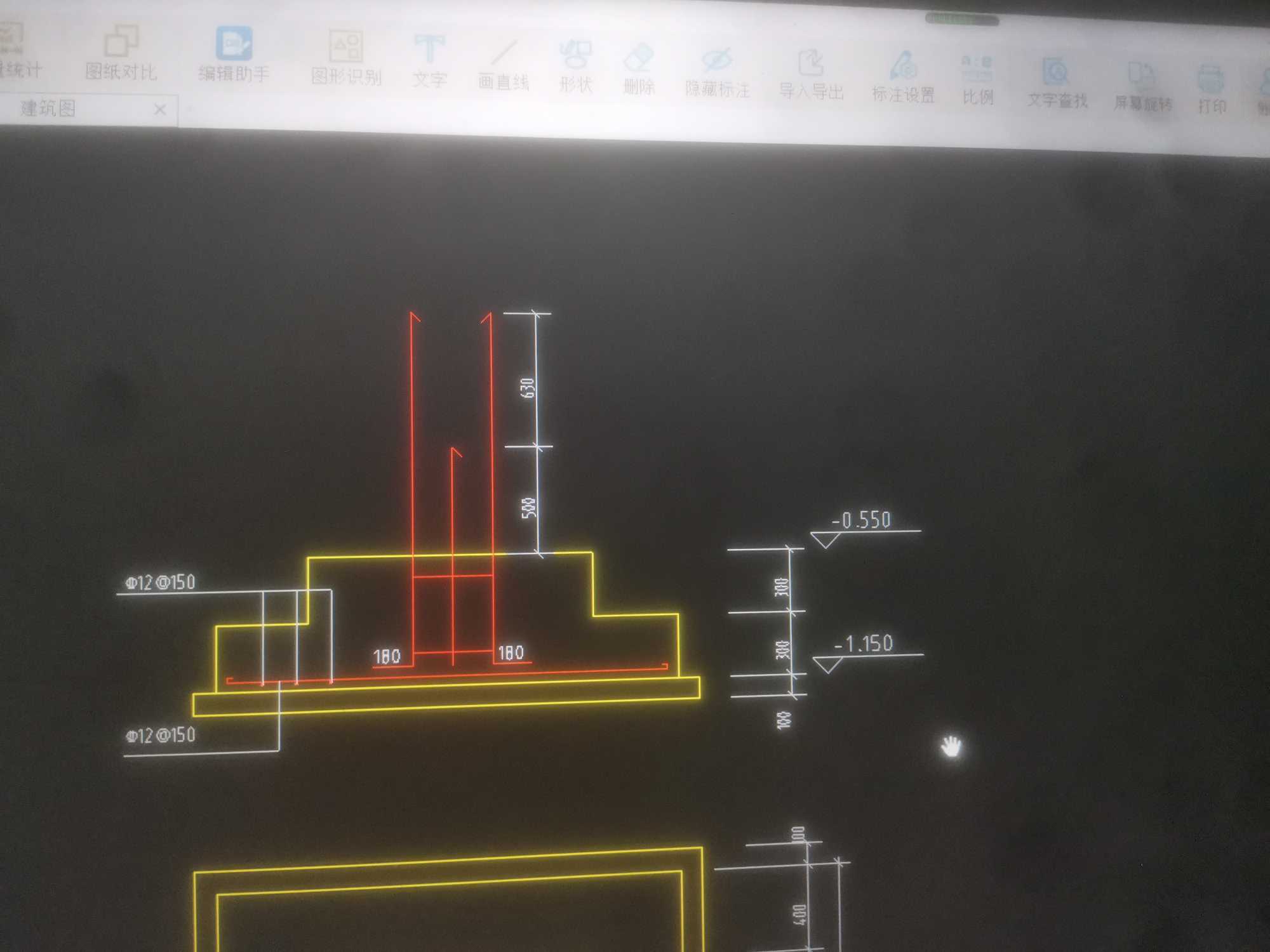Viewport: 1270px width, 952px height.
Task: Click the 400 dimension in lower drawing
Action: point(799,915)
